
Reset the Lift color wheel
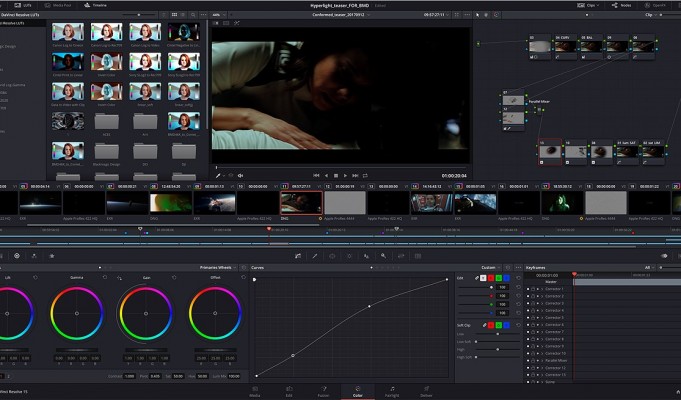tap(36, 277)
